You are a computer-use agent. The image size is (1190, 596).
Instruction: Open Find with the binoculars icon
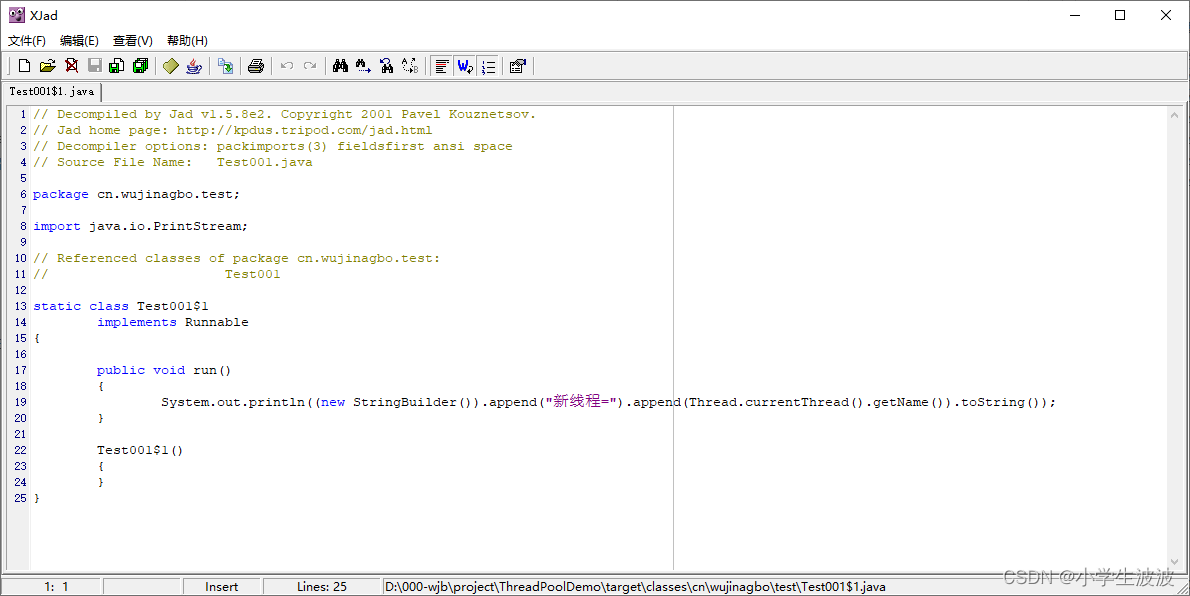(x=341, y=66)
